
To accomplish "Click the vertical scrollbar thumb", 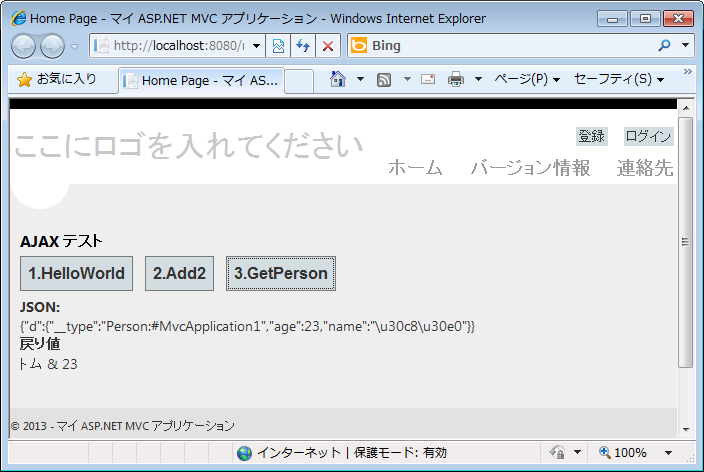I will (x=686, y=243).
